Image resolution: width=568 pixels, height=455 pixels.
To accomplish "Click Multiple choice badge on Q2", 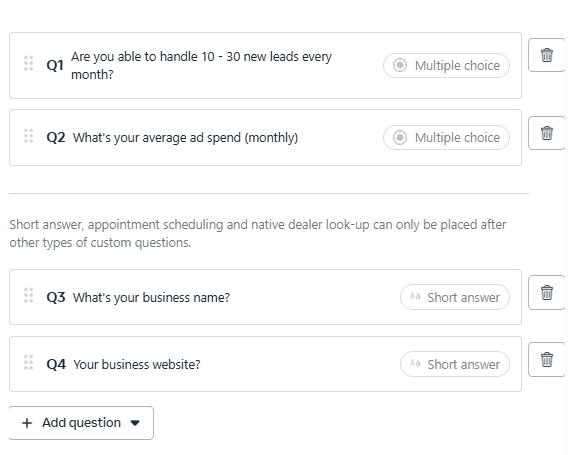I will (446, 138).
